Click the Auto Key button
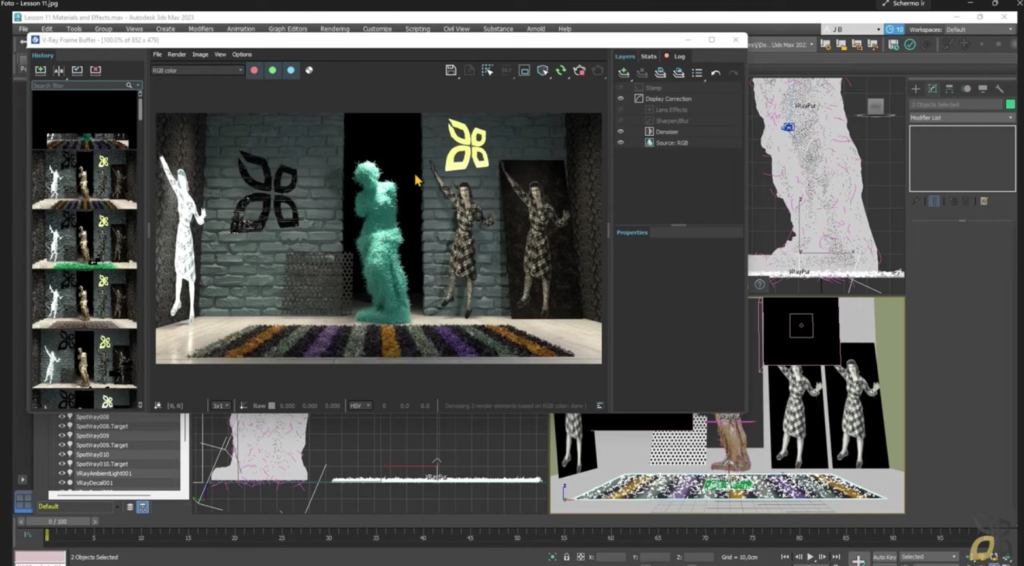 tap(884, 557)
